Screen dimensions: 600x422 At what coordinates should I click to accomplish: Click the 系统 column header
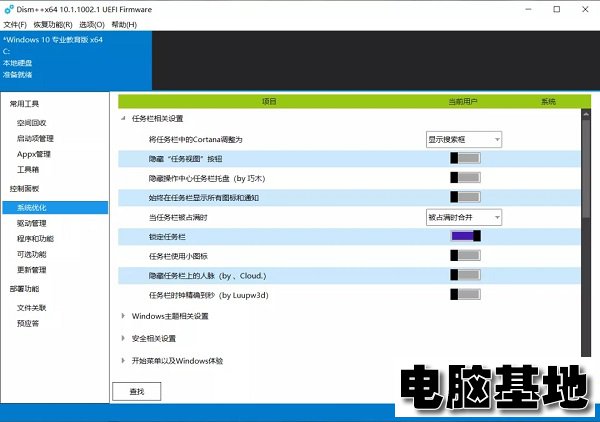(548, 101)
